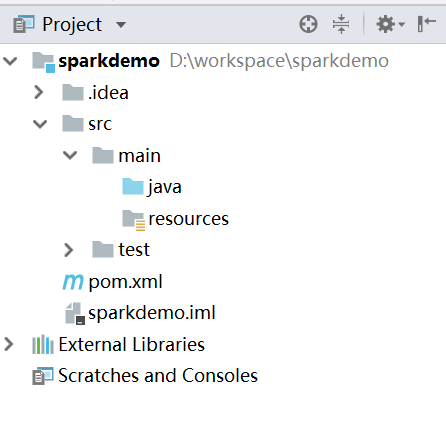Click the Project view title label

pos(72,25)
